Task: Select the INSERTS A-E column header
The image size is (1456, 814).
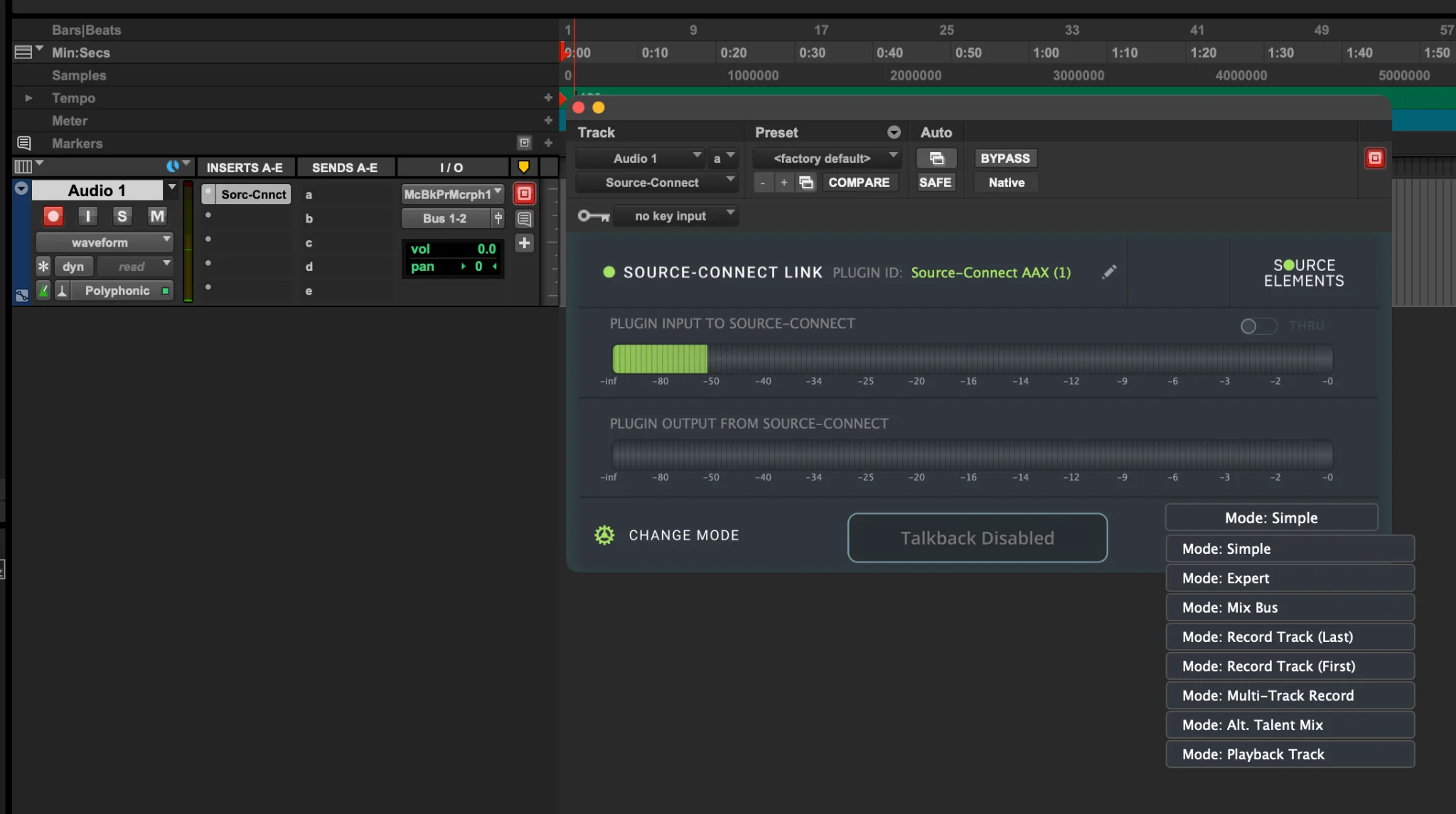Action: pos(245,168)
